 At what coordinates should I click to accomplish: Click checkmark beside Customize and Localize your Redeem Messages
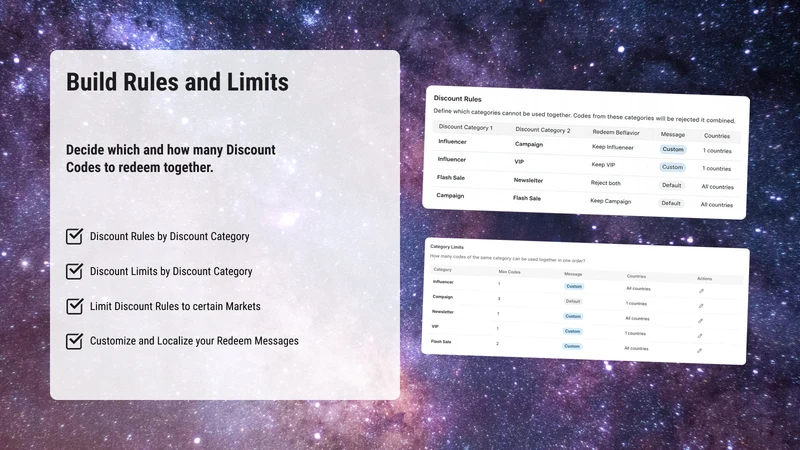pyautogui.click(x=74, y=341)
